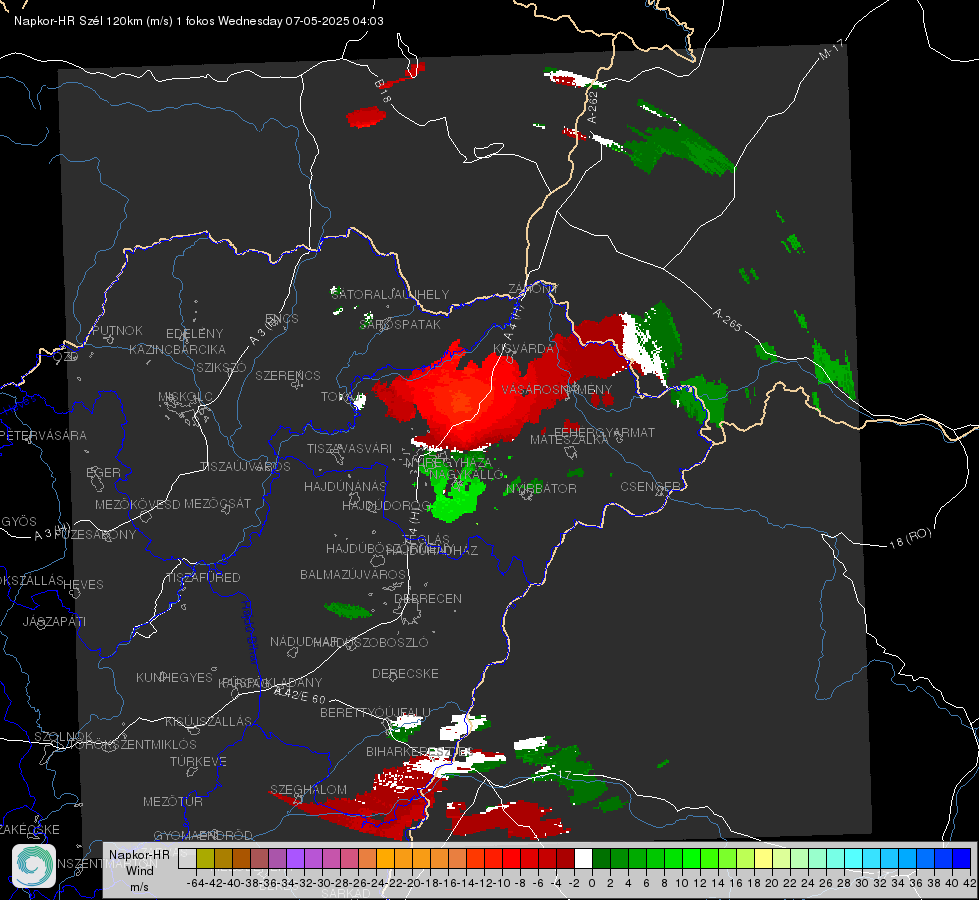
Task: Click the TISZAÚJVÁROS label
Action: (245, 467)
